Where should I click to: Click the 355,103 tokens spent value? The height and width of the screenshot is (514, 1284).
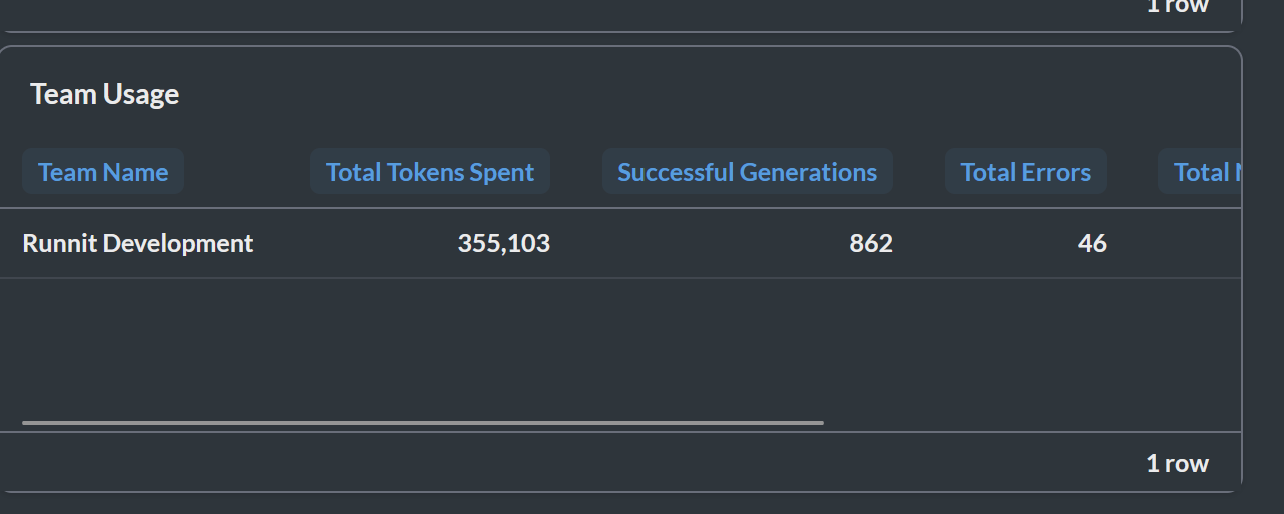pyautogui.click(x=504, y=243)
